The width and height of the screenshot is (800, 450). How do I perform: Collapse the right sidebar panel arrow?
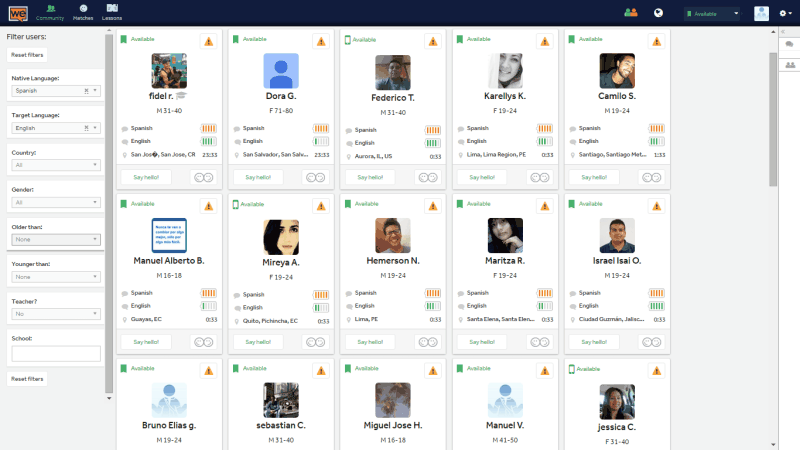tap(783, 32)
